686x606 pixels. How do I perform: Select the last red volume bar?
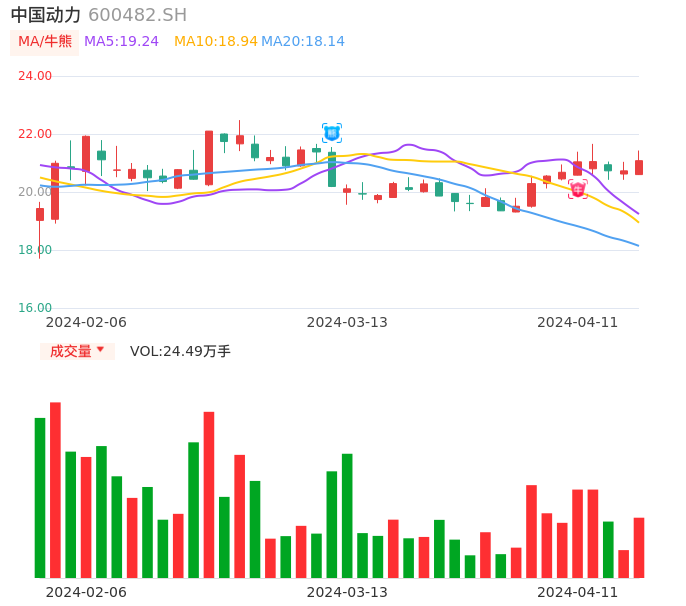(639, 547)
